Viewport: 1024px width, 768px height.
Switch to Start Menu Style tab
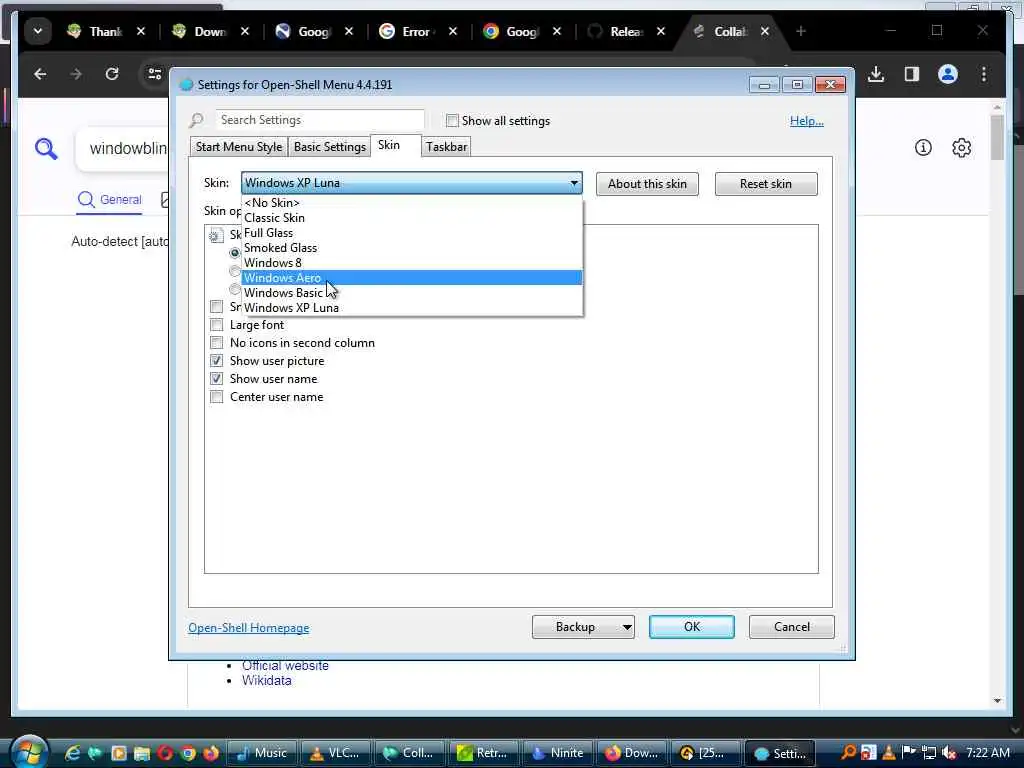click(239, 147)
